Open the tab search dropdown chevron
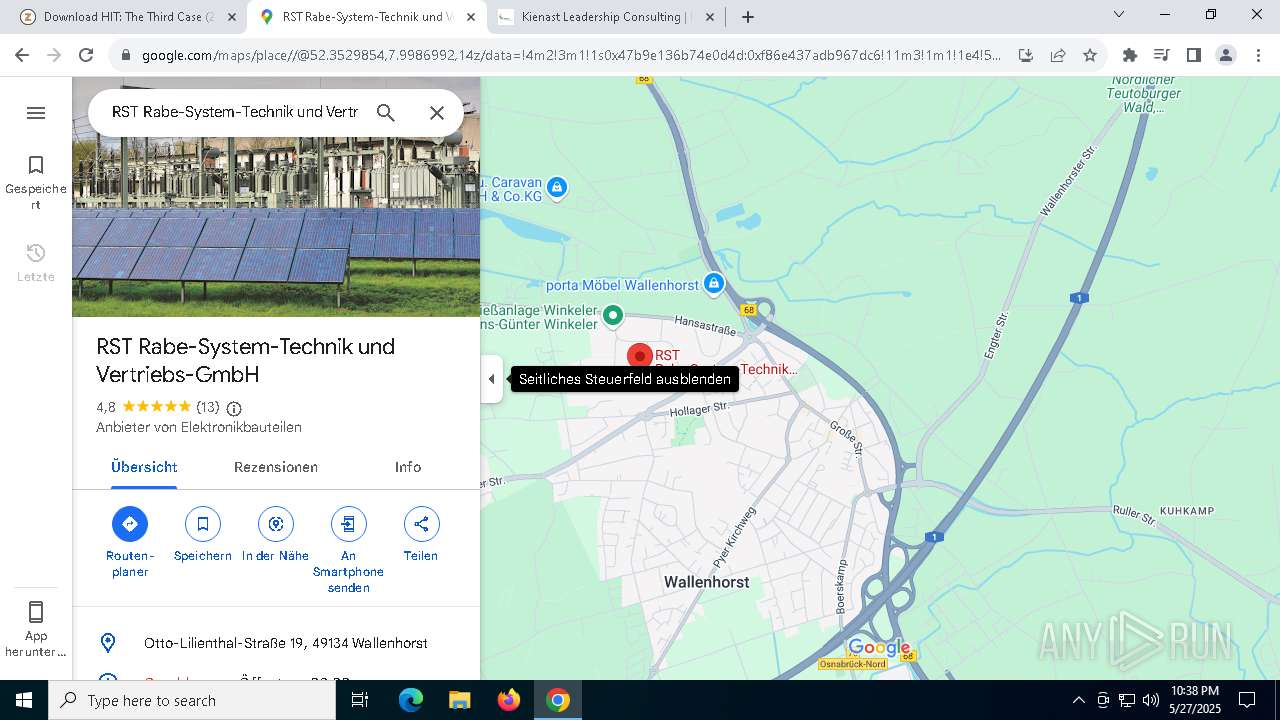Screen dimensions: 1280x720 pos(1119,15)
